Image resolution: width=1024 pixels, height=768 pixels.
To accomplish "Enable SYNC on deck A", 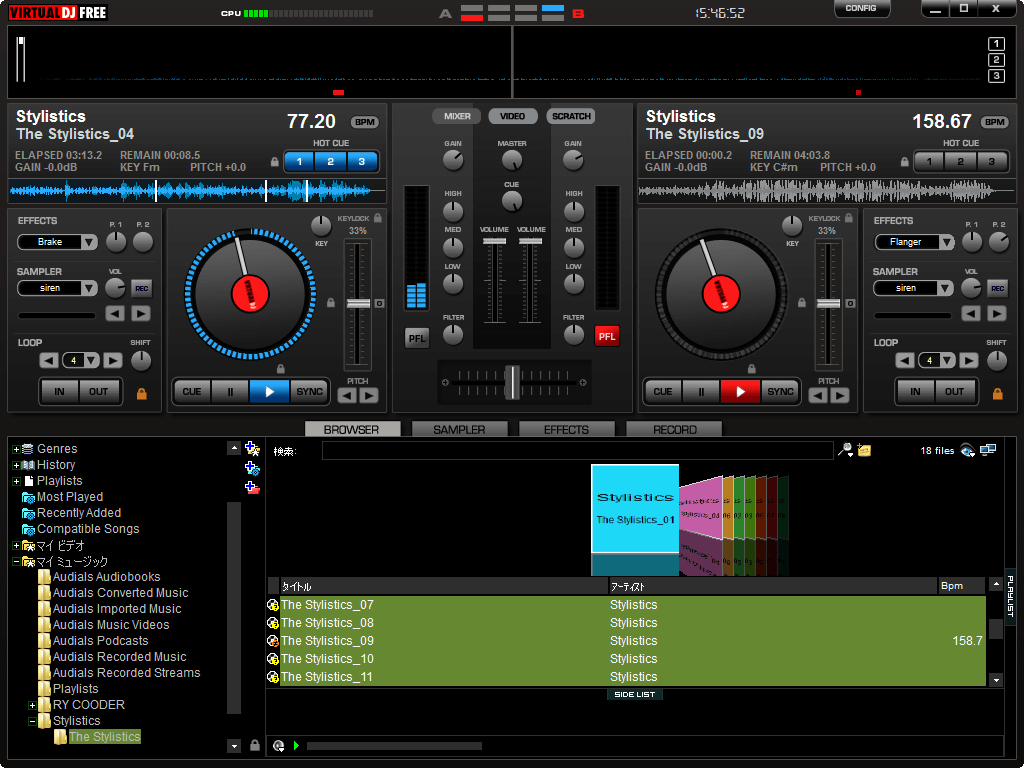I will click(x=309, y=392).
